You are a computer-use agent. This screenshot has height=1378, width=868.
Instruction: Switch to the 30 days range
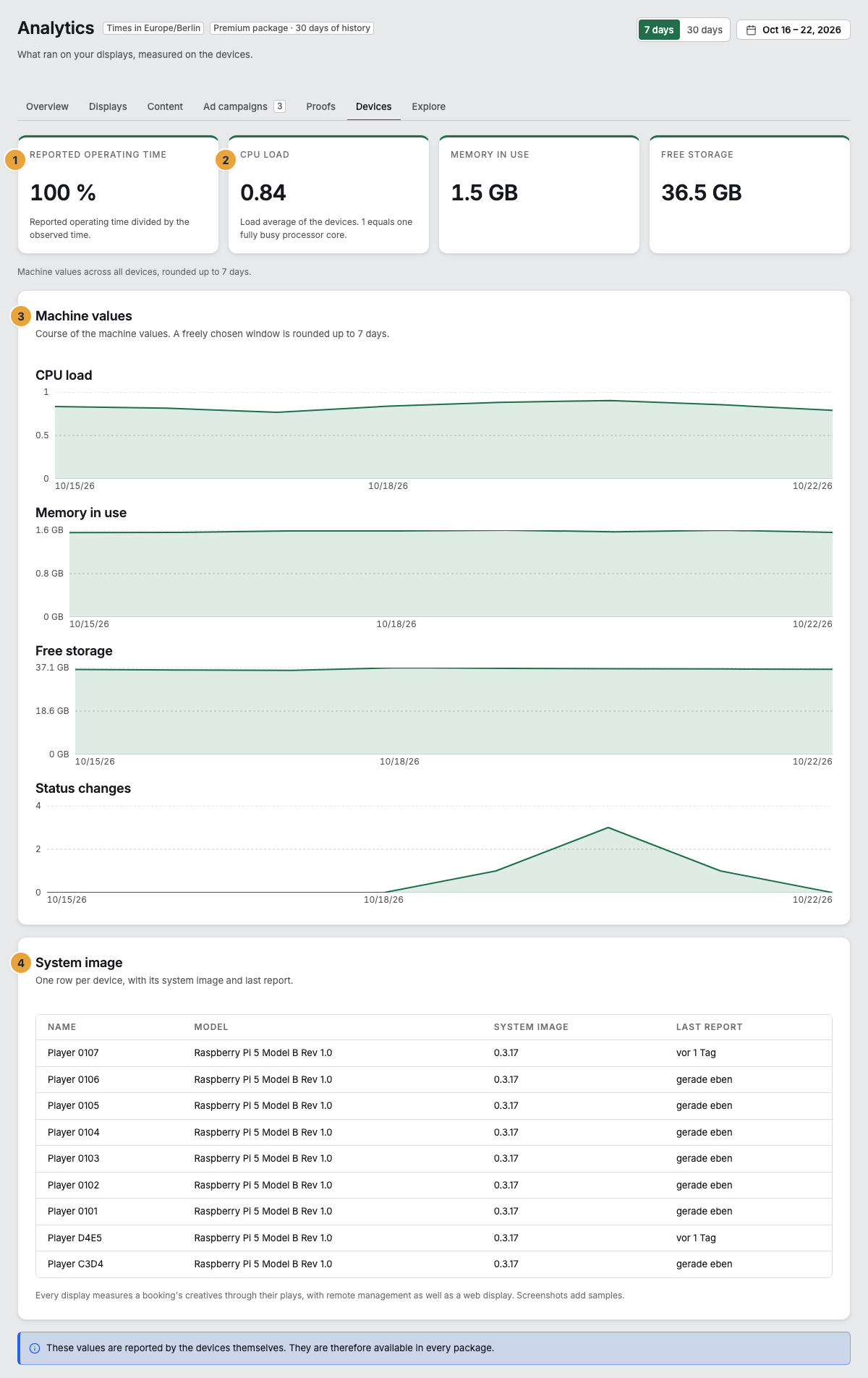(x=705, y=30)
